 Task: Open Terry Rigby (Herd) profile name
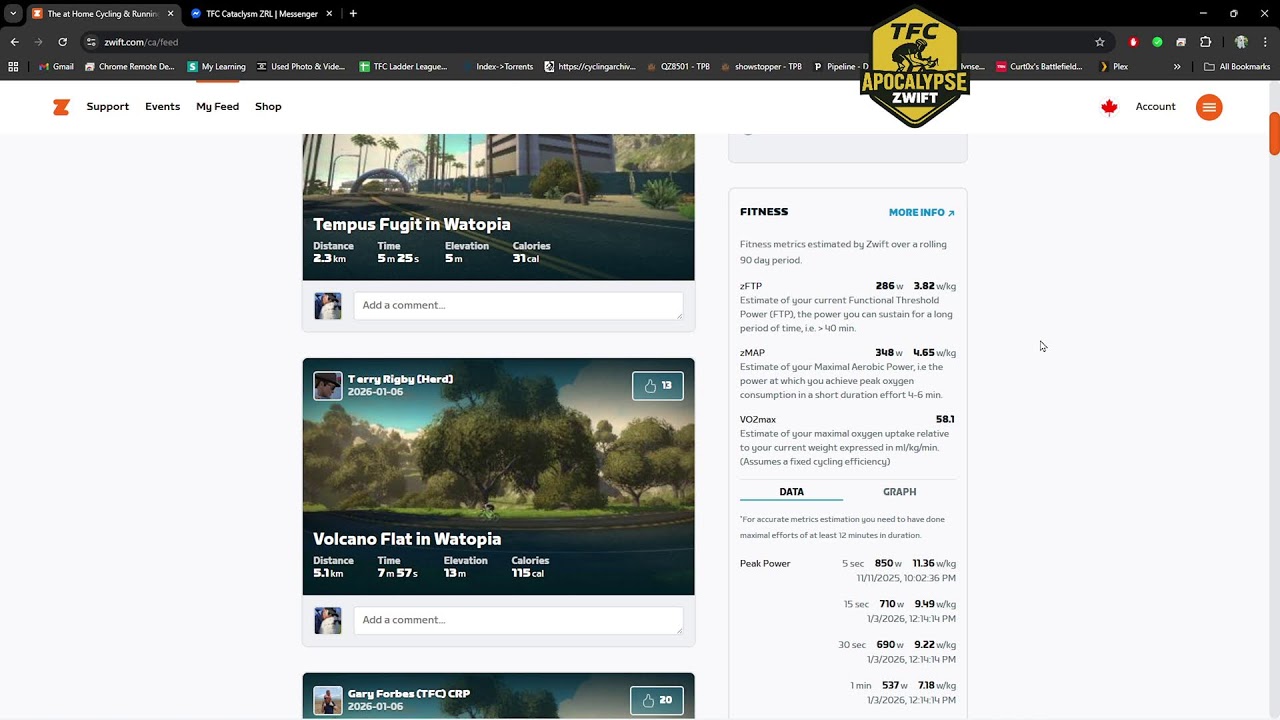click(400, 380)
